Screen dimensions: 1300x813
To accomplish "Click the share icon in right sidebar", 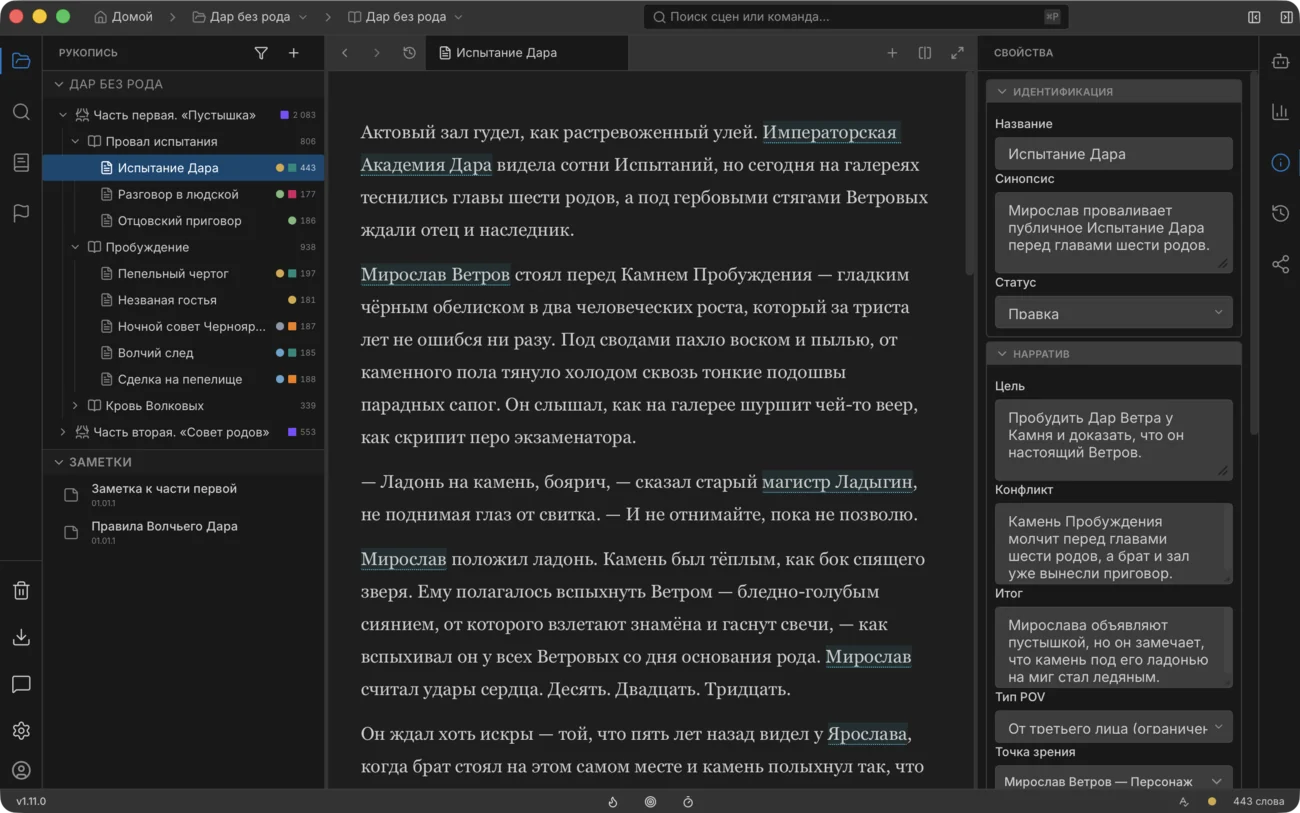I will (1280, 264).
